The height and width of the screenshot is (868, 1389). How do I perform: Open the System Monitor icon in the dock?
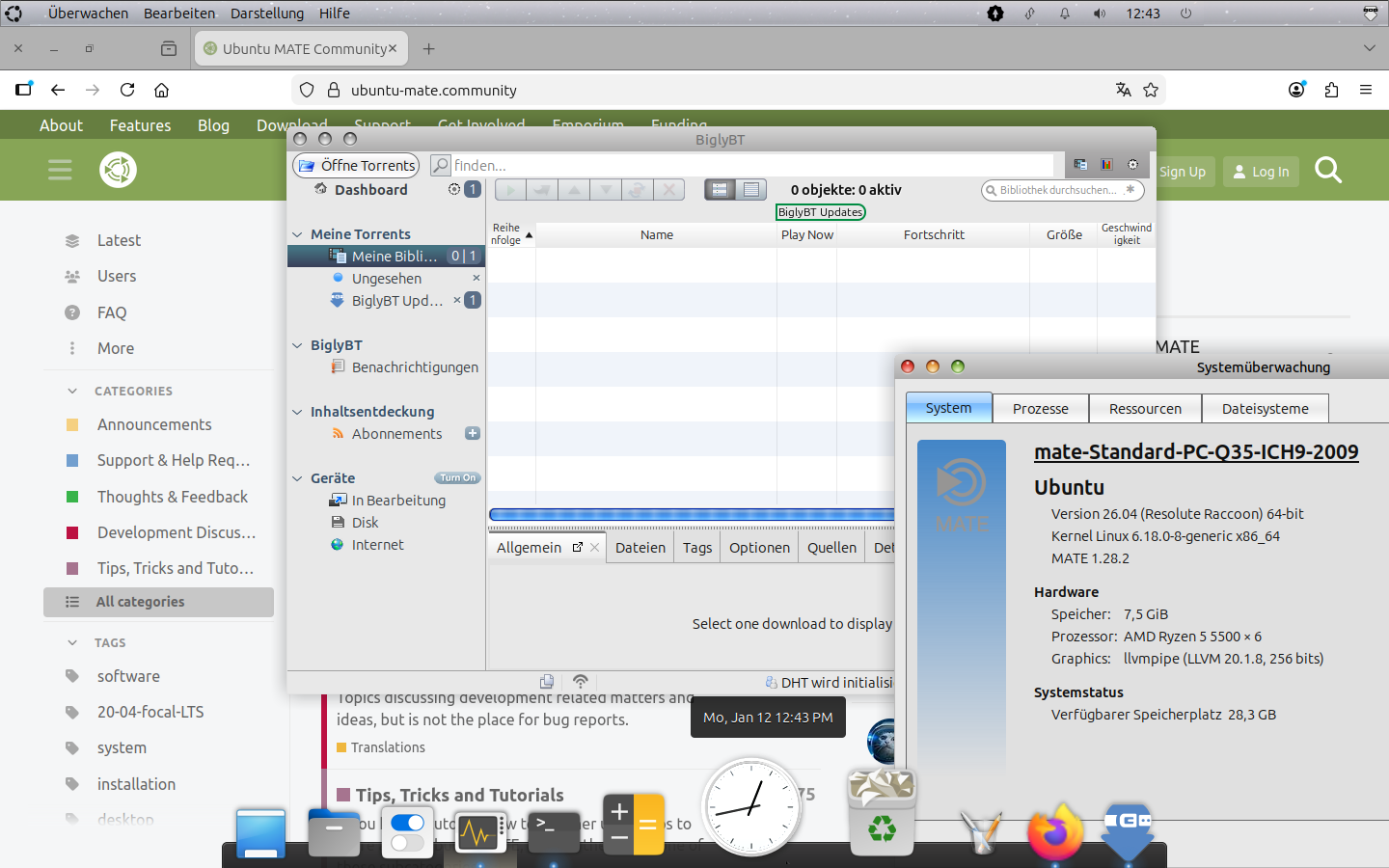[x=479, y=831]
